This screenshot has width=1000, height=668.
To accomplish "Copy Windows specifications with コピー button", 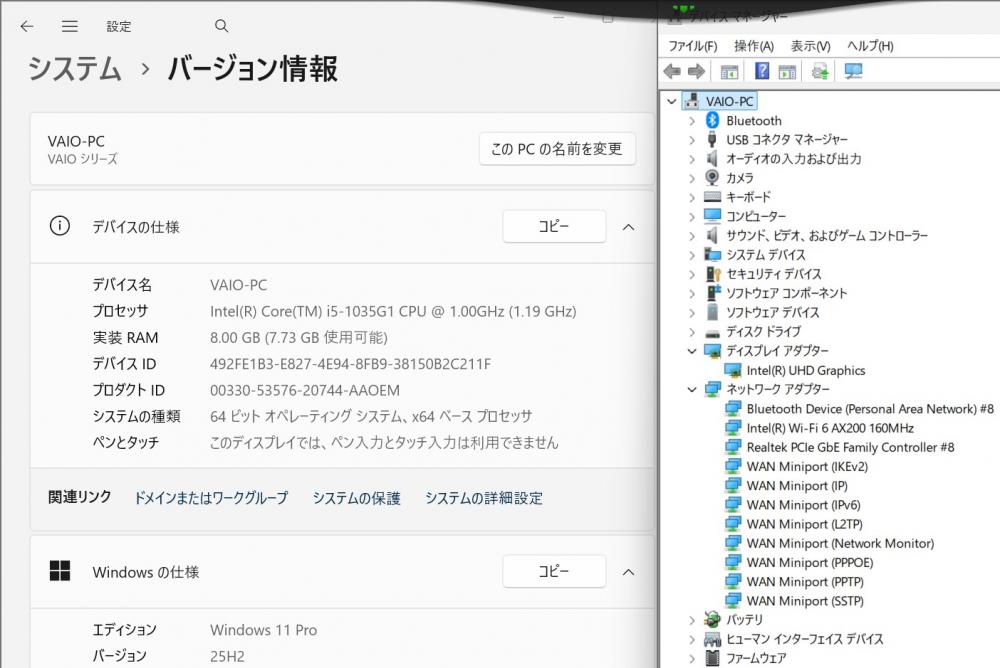I will [554, 571].
